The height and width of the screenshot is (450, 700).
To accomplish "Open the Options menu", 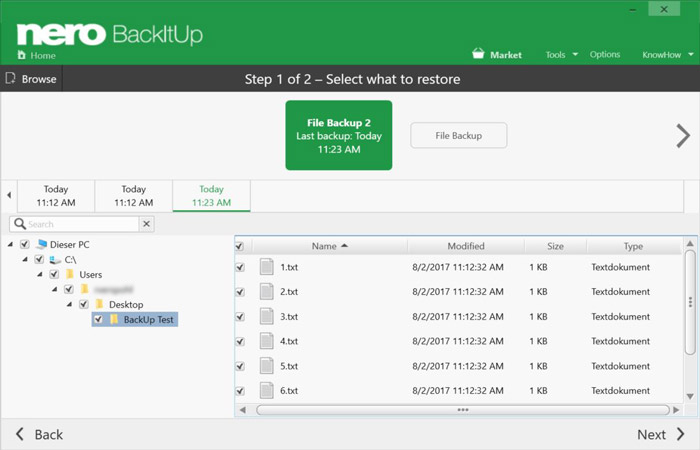I will (605, 54).
